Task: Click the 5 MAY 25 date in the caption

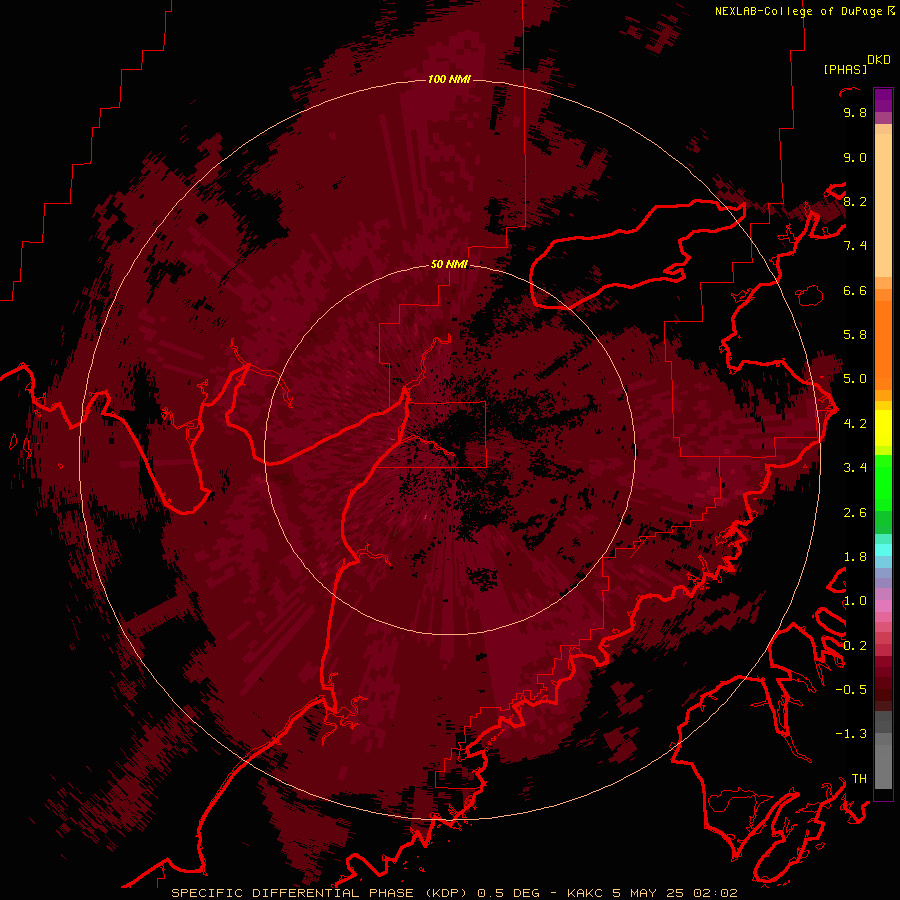Action: (647, 893)
